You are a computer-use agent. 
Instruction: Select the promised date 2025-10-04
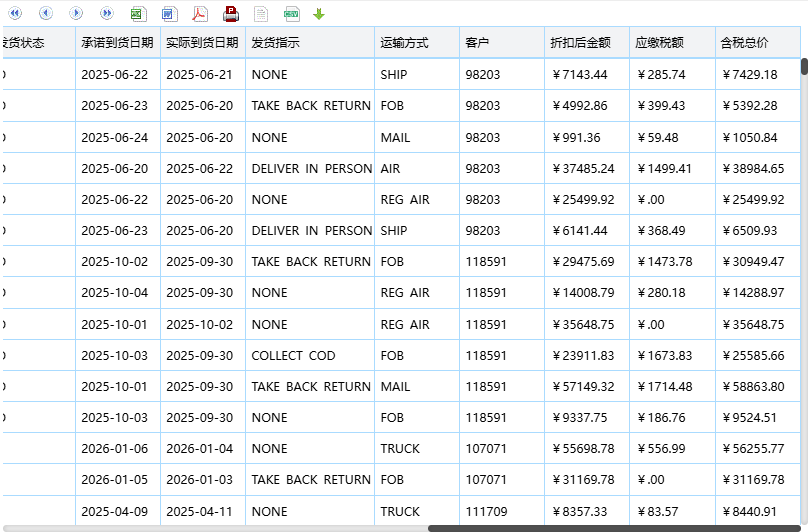click(118, 293)
